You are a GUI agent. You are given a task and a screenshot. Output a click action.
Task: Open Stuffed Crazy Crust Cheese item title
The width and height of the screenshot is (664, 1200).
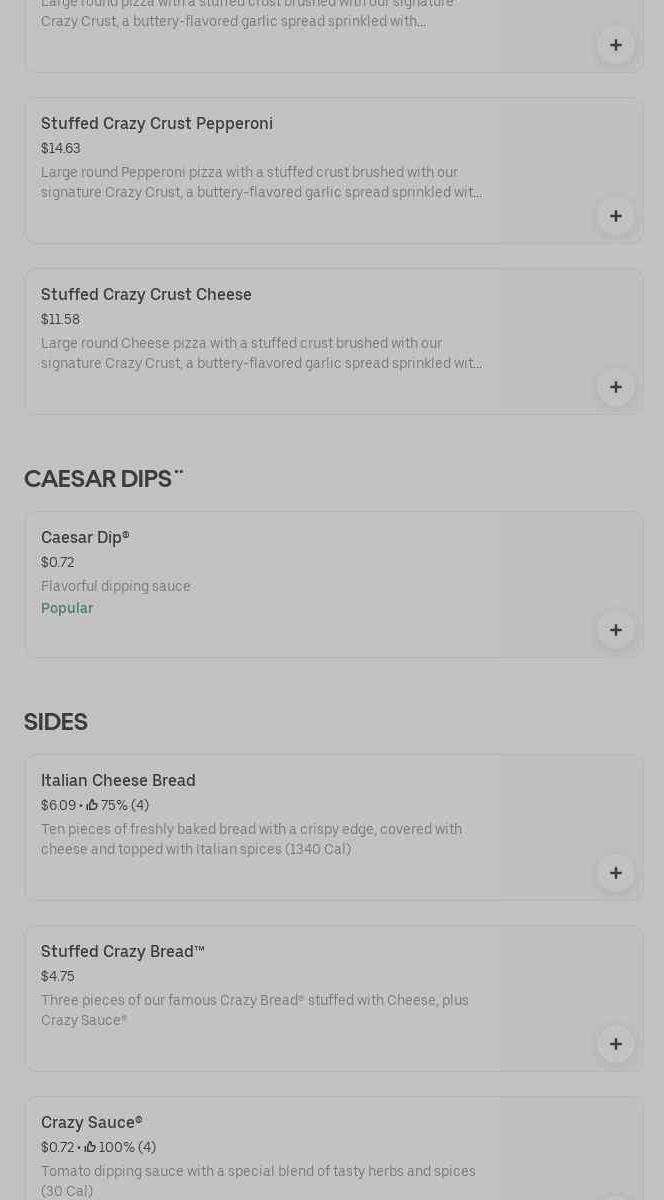(x=146, y=295)
